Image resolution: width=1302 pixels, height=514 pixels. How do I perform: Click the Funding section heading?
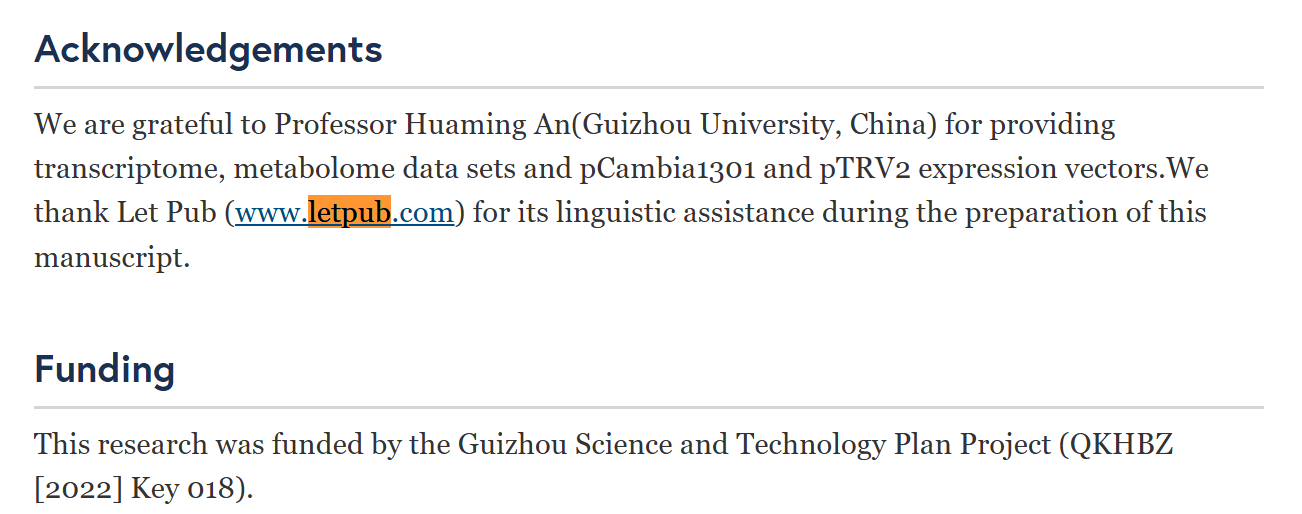coord(104,369)
